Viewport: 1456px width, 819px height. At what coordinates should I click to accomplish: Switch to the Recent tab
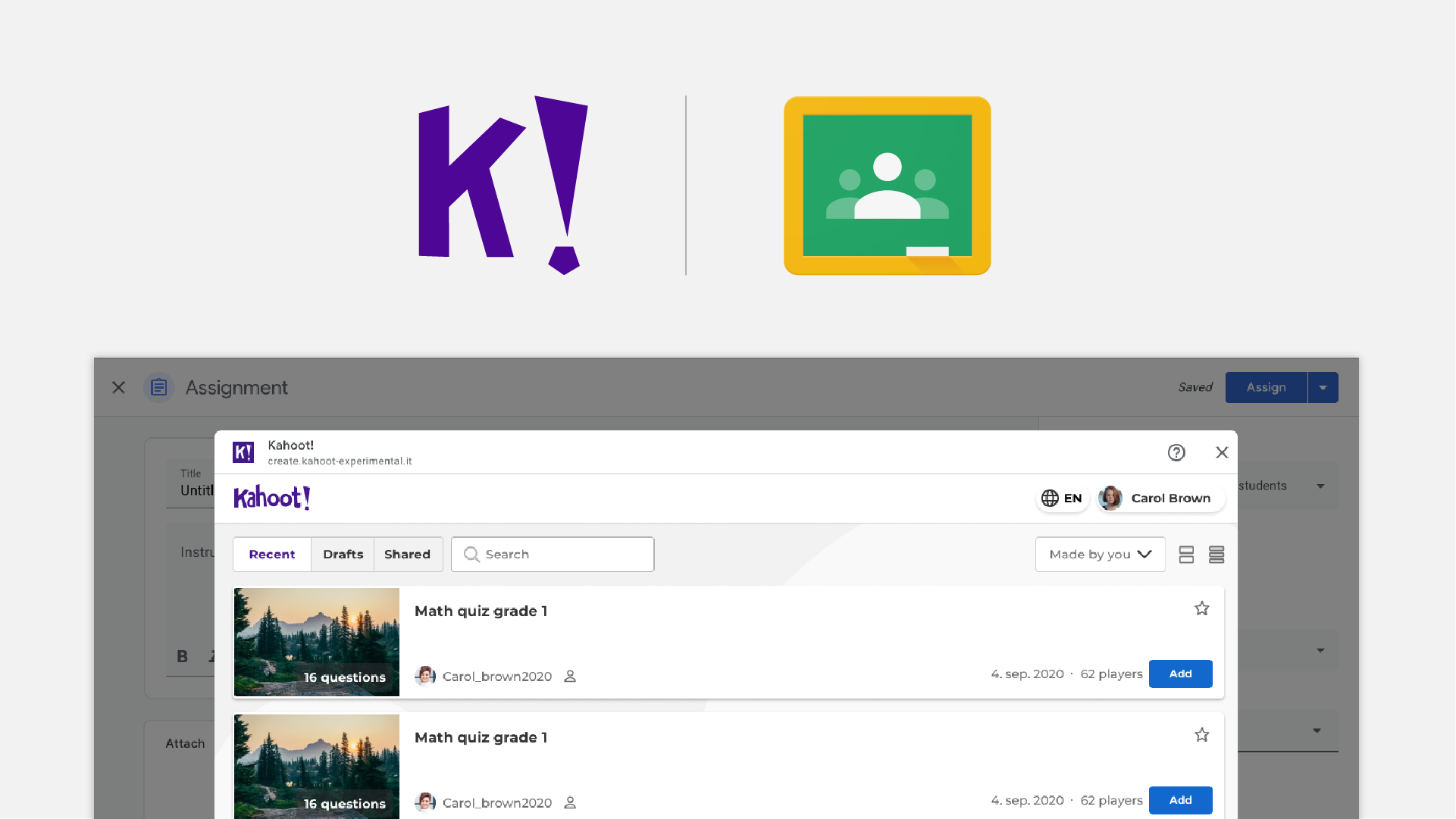pos(272,555)
